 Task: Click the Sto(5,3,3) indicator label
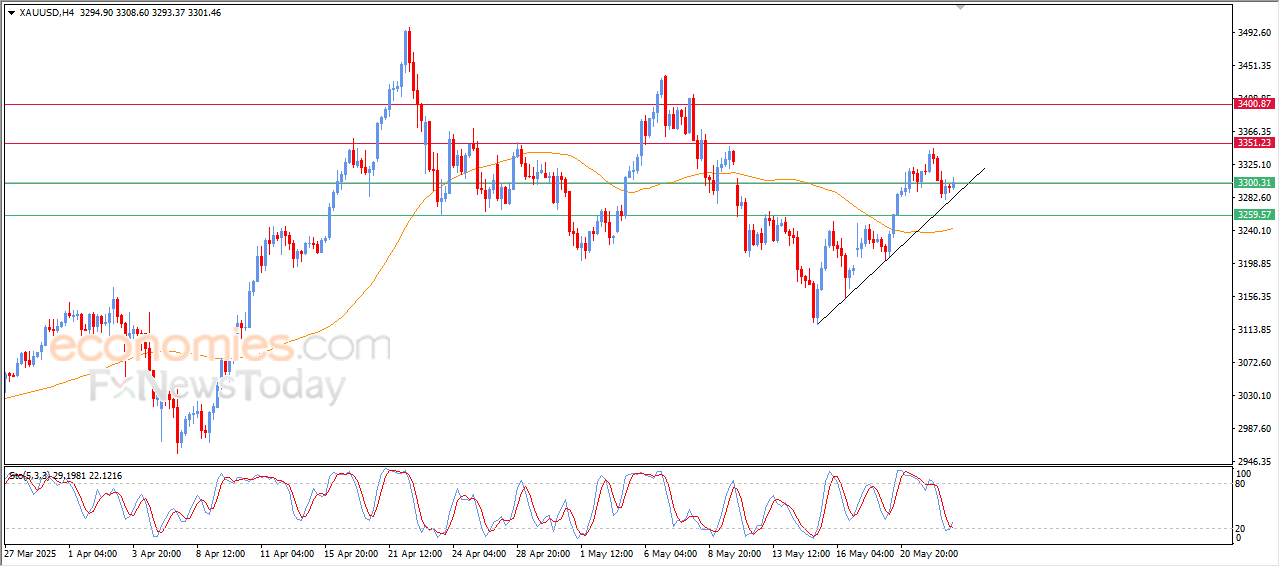tap(28, 475)
